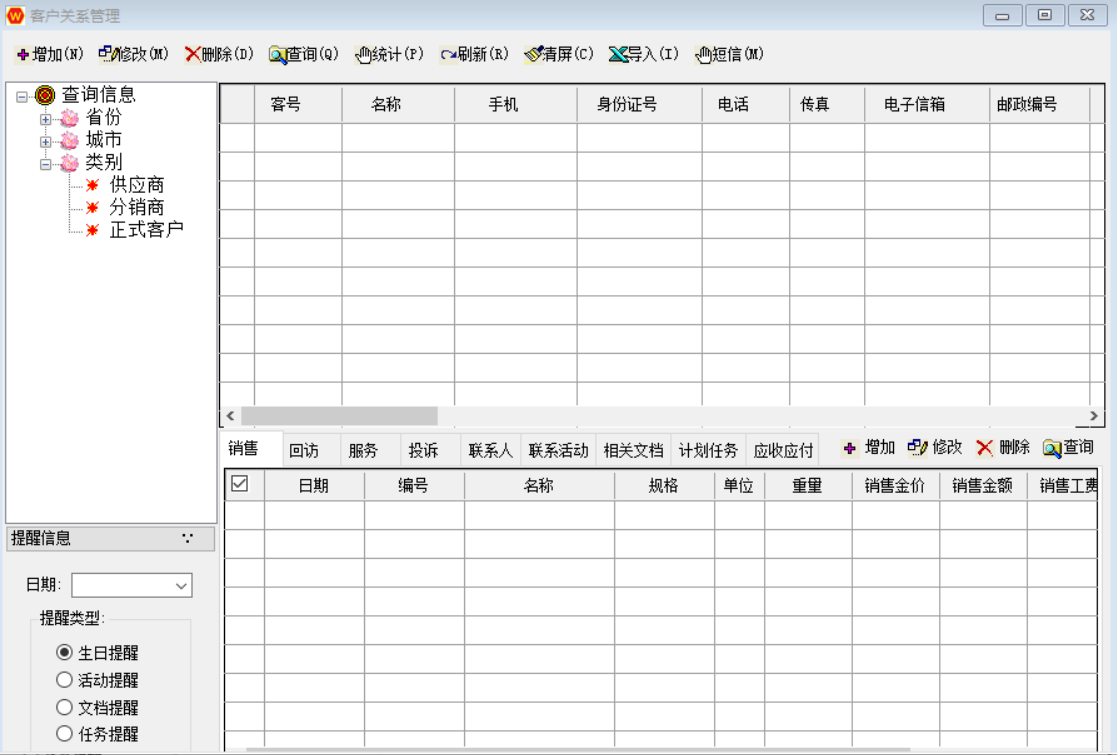Open the 查询(Q) search tool
Viewport: 1117px width, 755px height.
pos(278,55)
